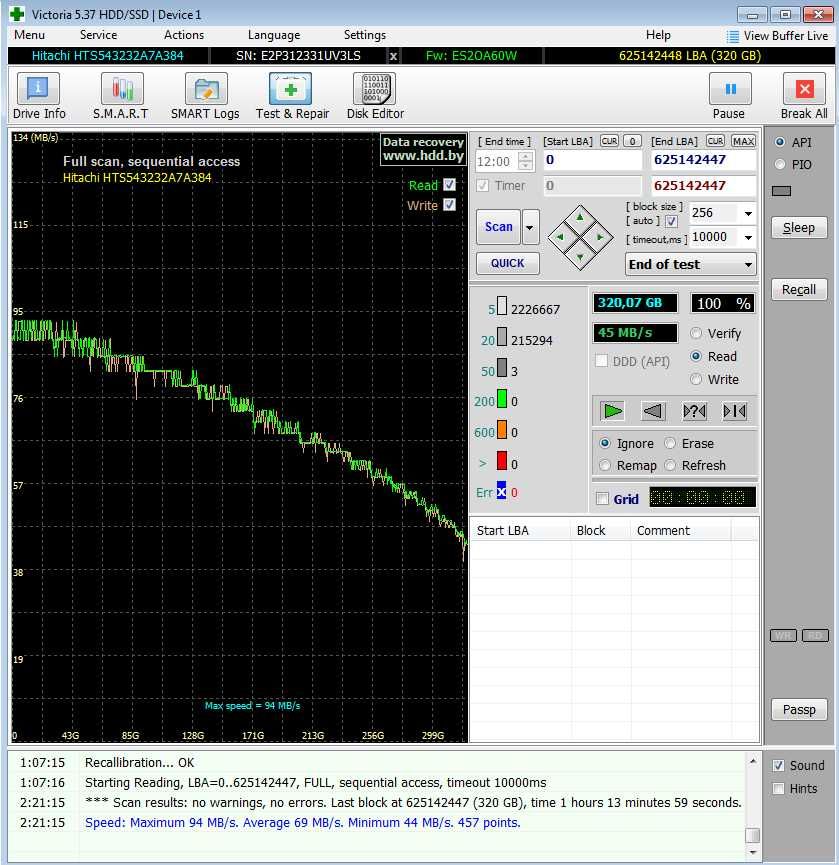Click the Victoria green cross app icon
839x865 pixels.
click(17, 14)
